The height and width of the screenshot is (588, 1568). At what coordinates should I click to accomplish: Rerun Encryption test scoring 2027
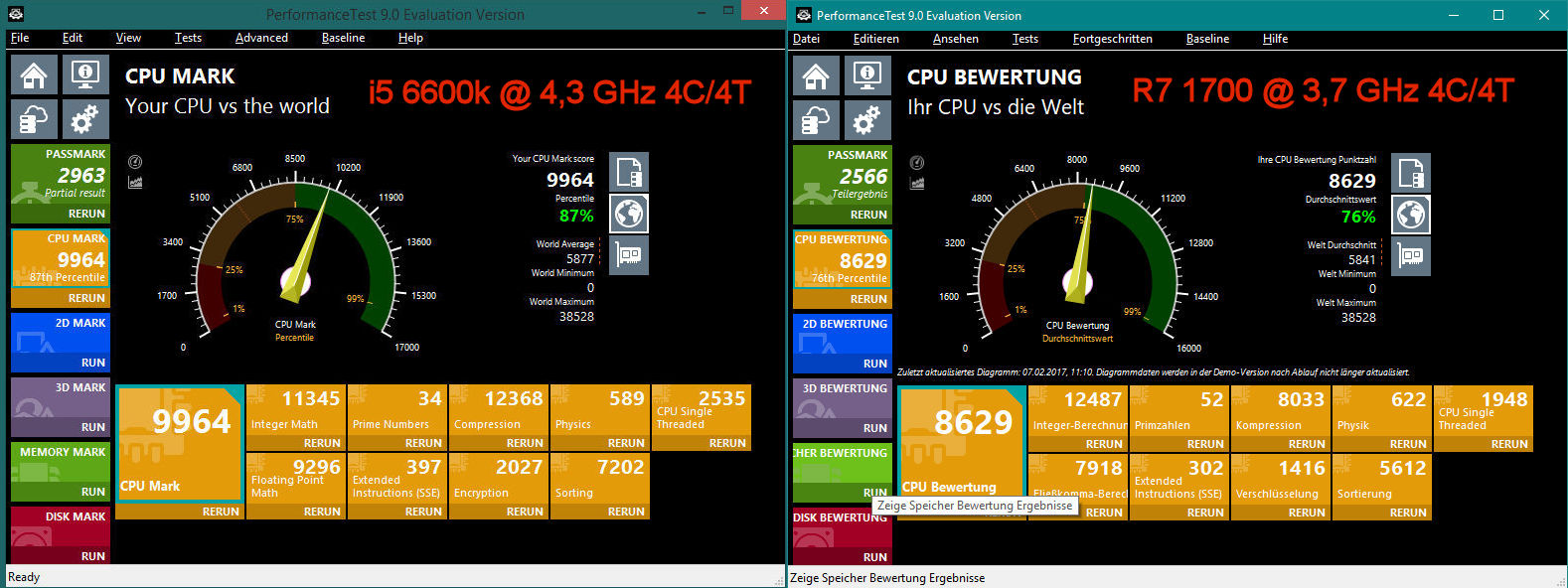(525, 512)
